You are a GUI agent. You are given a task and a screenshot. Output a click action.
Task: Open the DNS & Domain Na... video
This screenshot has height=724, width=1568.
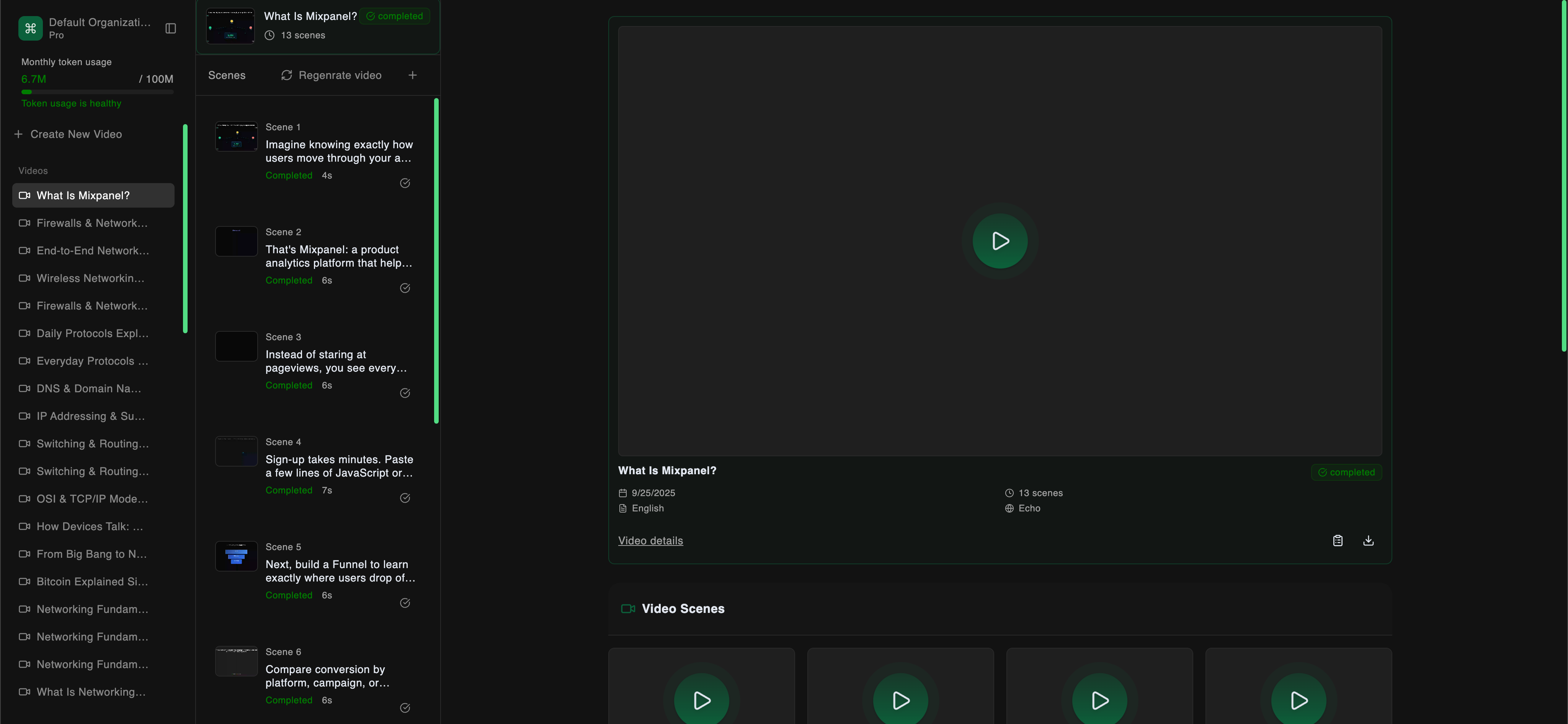pos(93,388)
